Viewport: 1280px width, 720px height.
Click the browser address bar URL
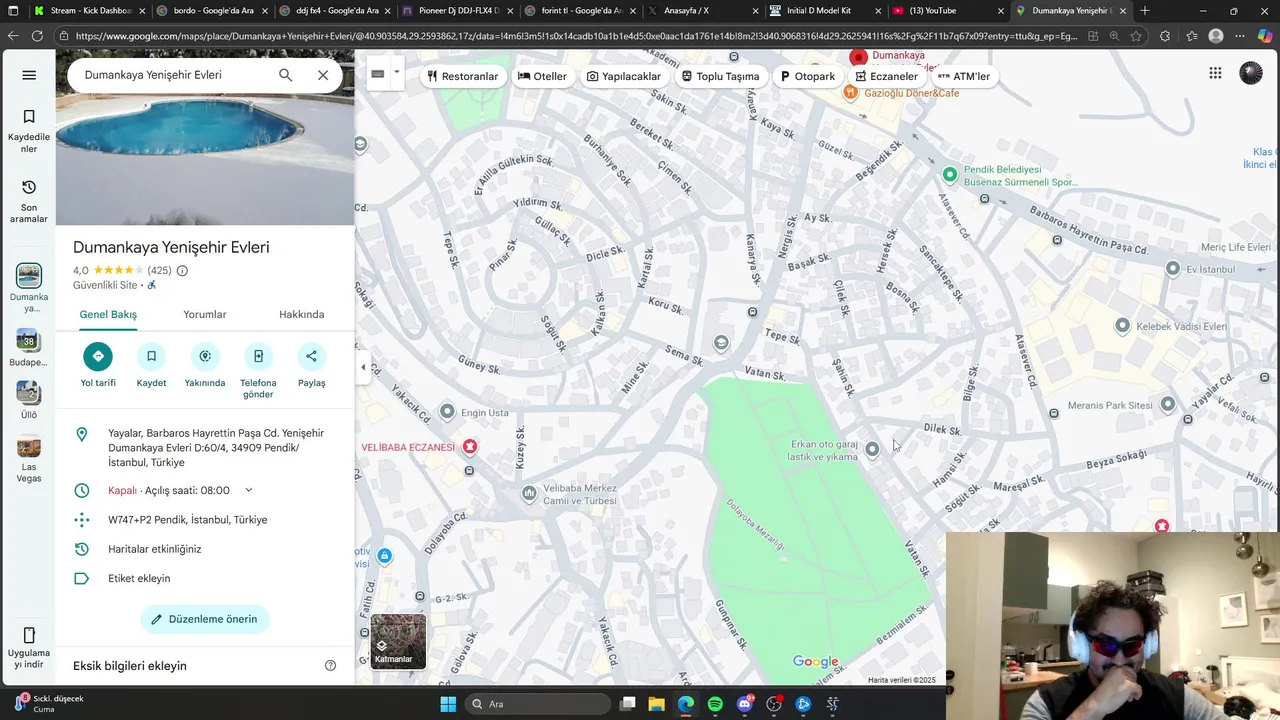[575, 36]
